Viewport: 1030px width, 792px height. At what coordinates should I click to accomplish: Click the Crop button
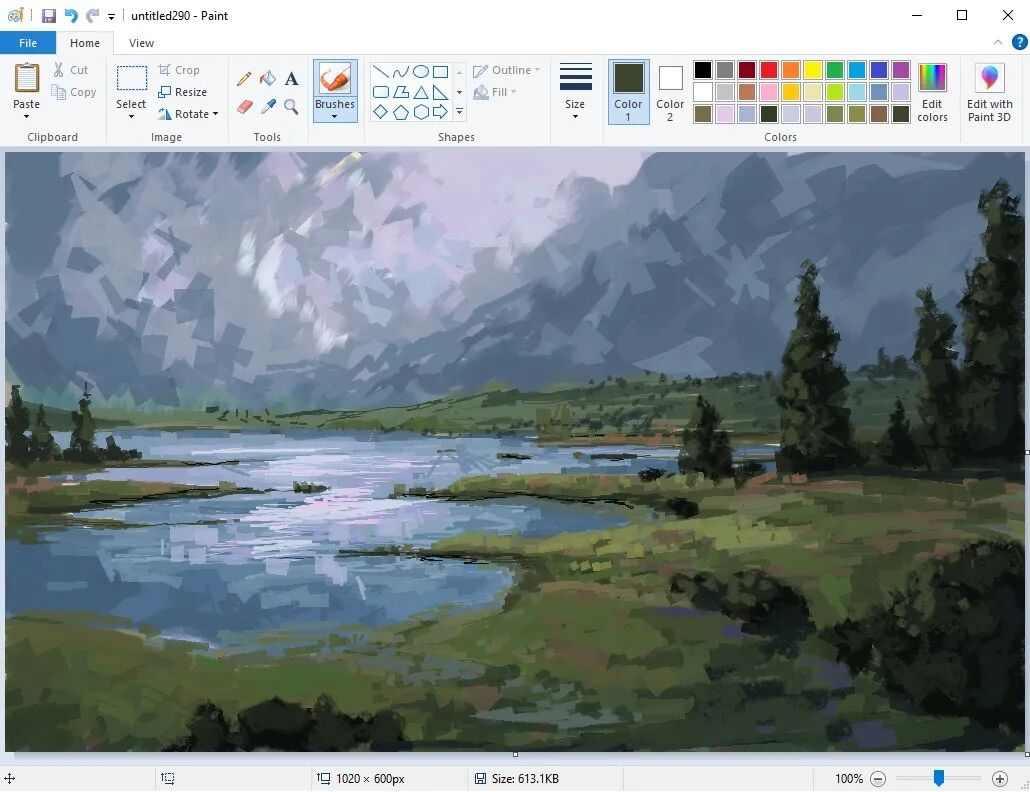[x=179, y=70]
